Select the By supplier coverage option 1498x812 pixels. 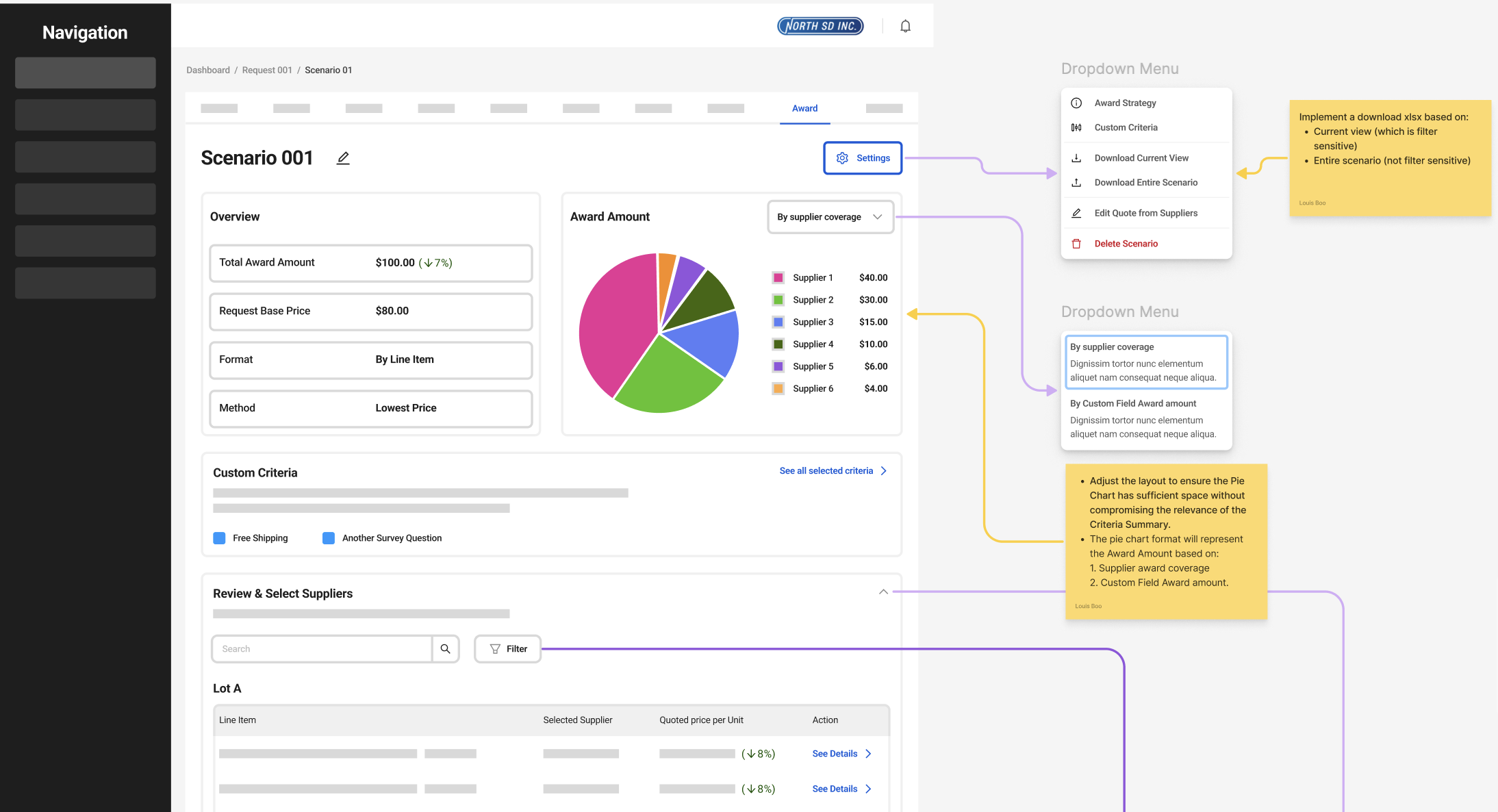1144,361
